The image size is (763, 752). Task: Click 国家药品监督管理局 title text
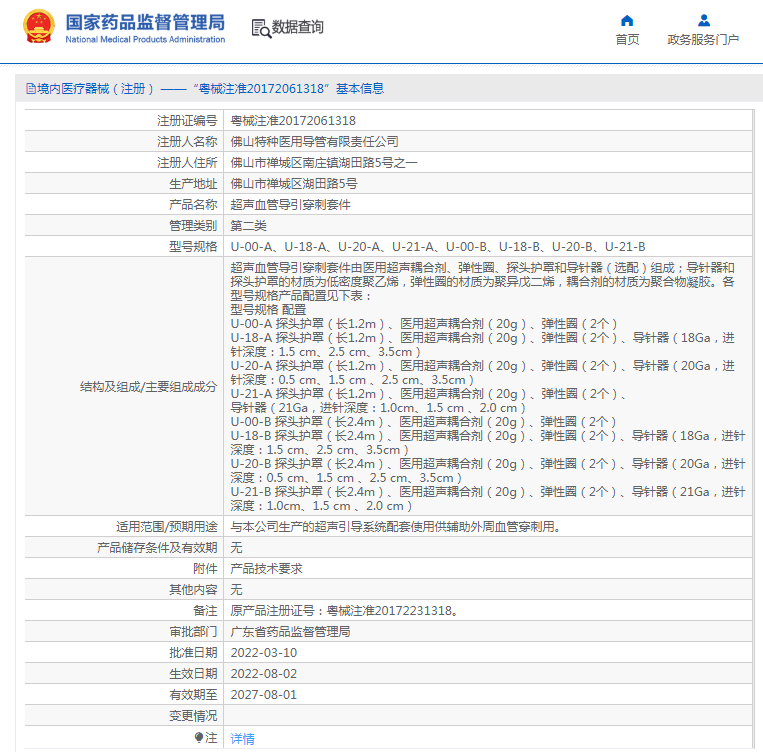145,22
